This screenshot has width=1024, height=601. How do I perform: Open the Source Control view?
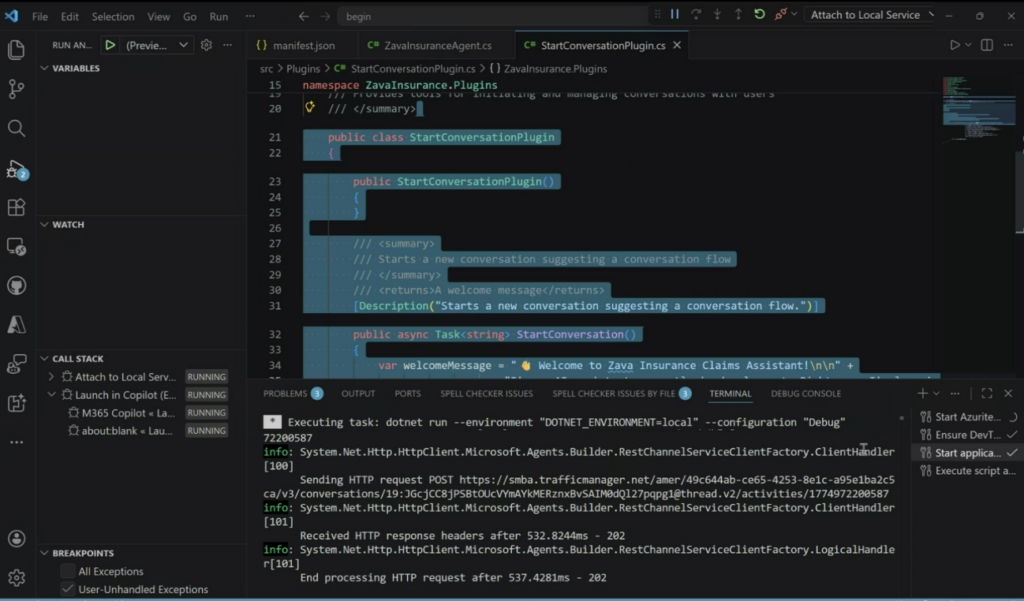16,89
